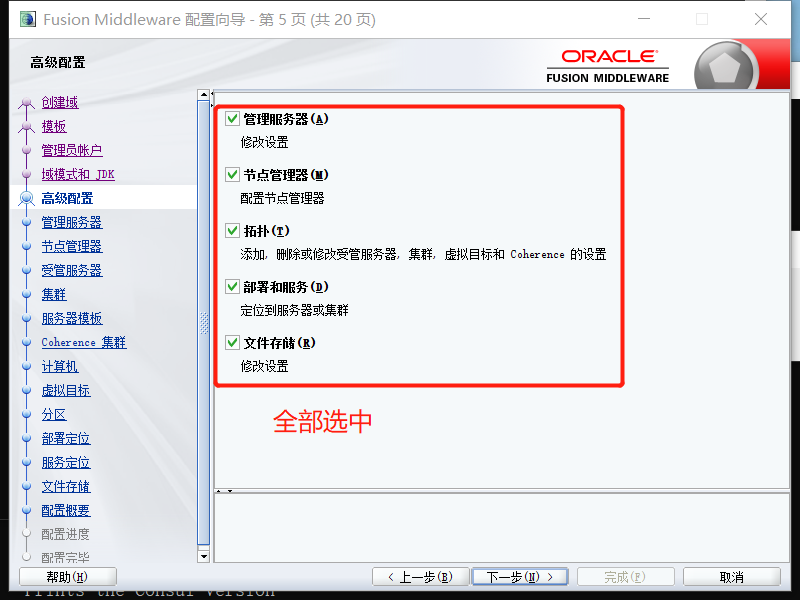Click the 下一步 button

pyautogui.click(x=520, y=576)
